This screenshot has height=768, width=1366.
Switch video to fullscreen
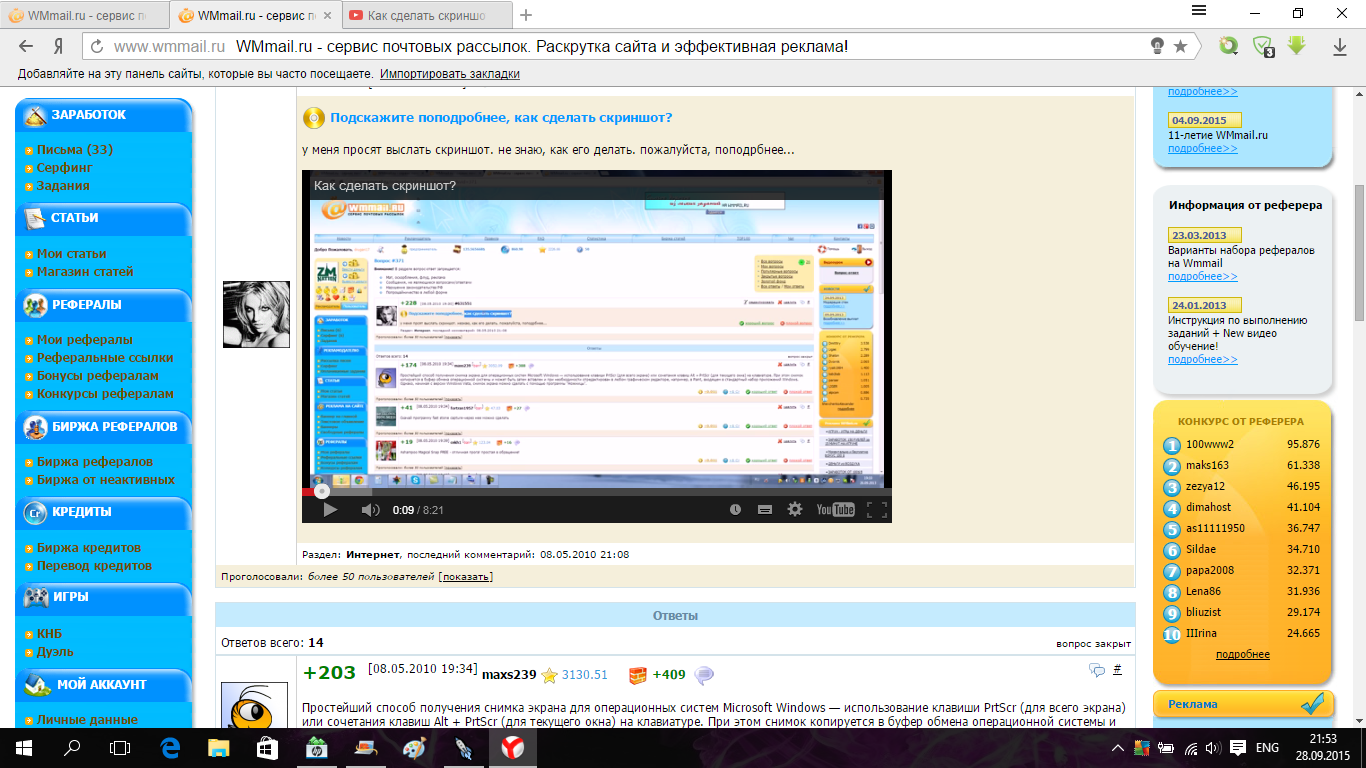tap(876, 509)
